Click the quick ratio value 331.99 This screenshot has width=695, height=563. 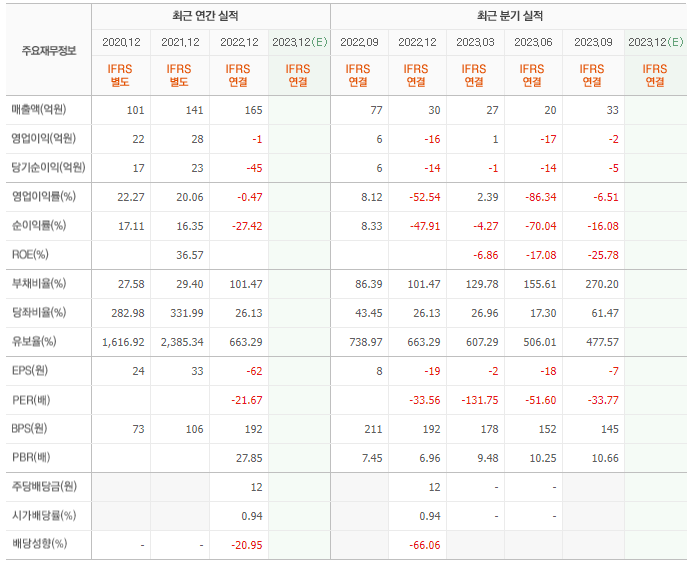point(187,313)
